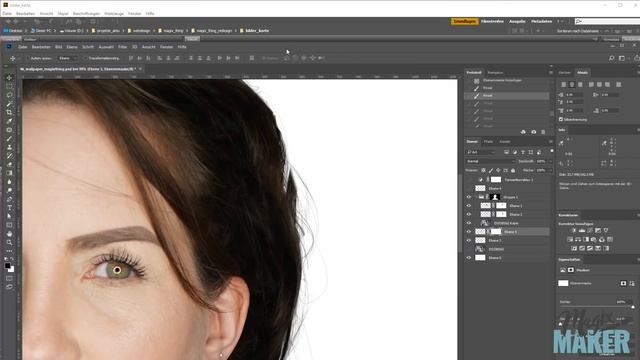Toggle visibility of Ebene 1 layer
Screen dimensions: 640x360
[x=469, y=206]
